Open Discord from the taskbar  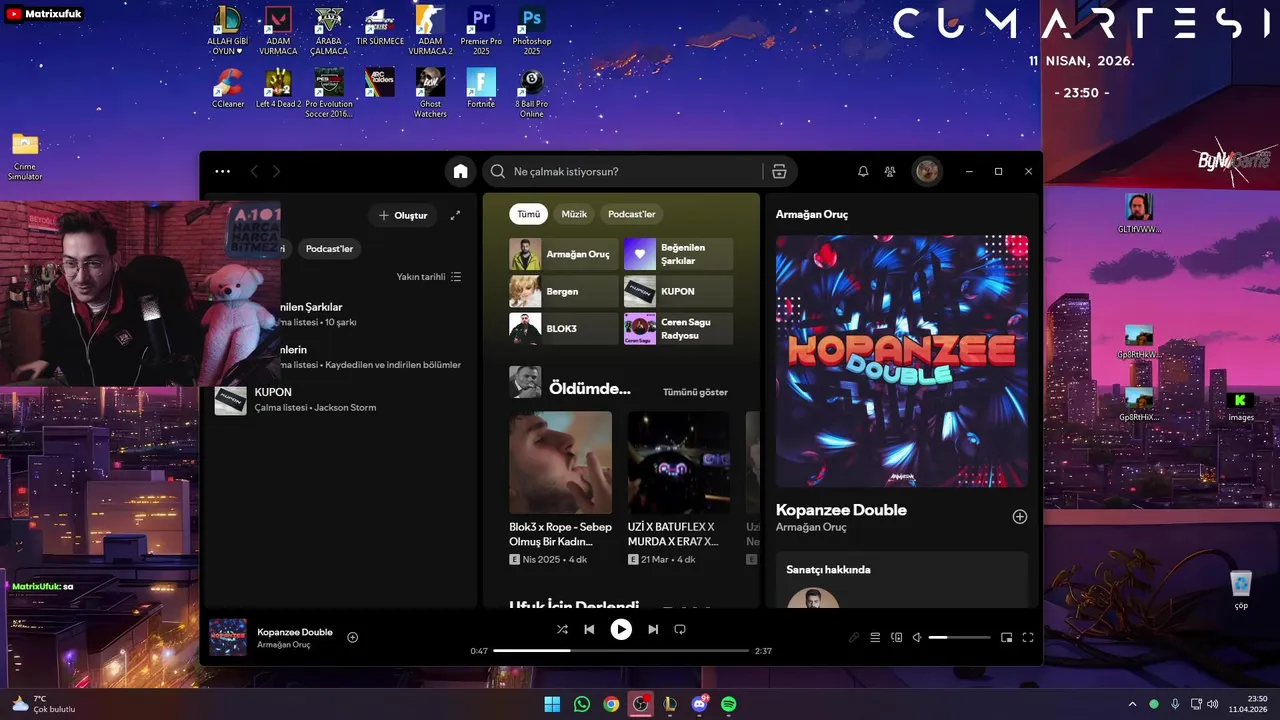700,704
